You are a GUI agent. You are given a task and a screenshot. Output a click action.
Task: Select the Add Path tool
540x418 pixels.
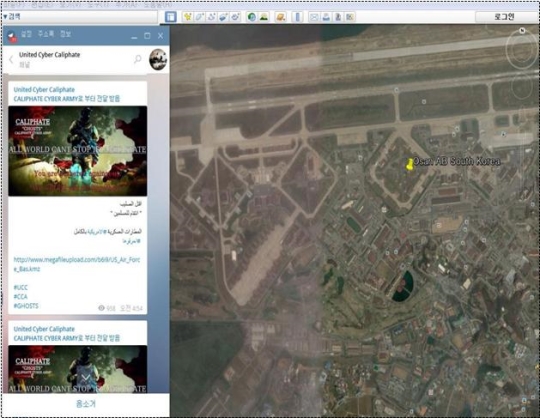click(x=211, y=17)
